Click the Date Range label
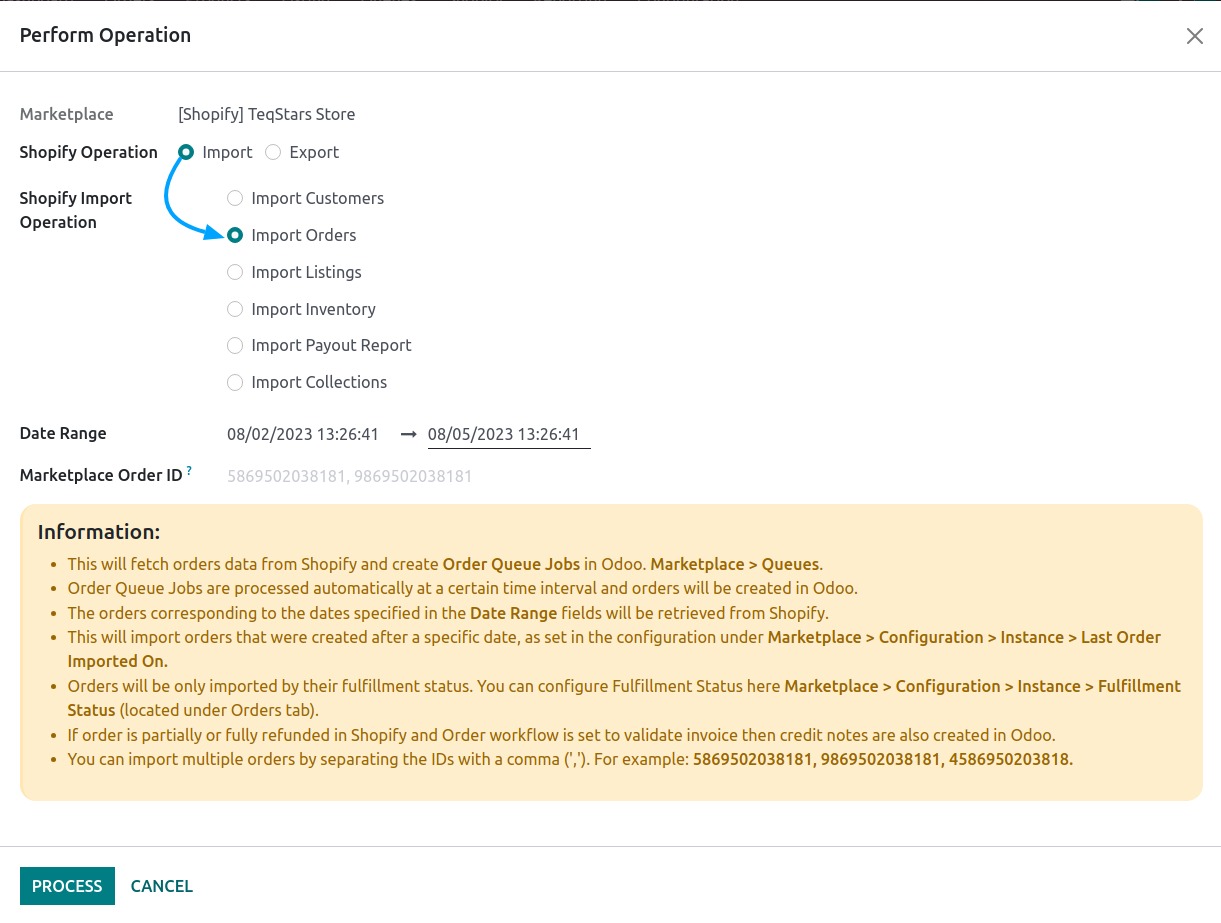This screenshot has height=923, width=1221. [x=63, y=433]
